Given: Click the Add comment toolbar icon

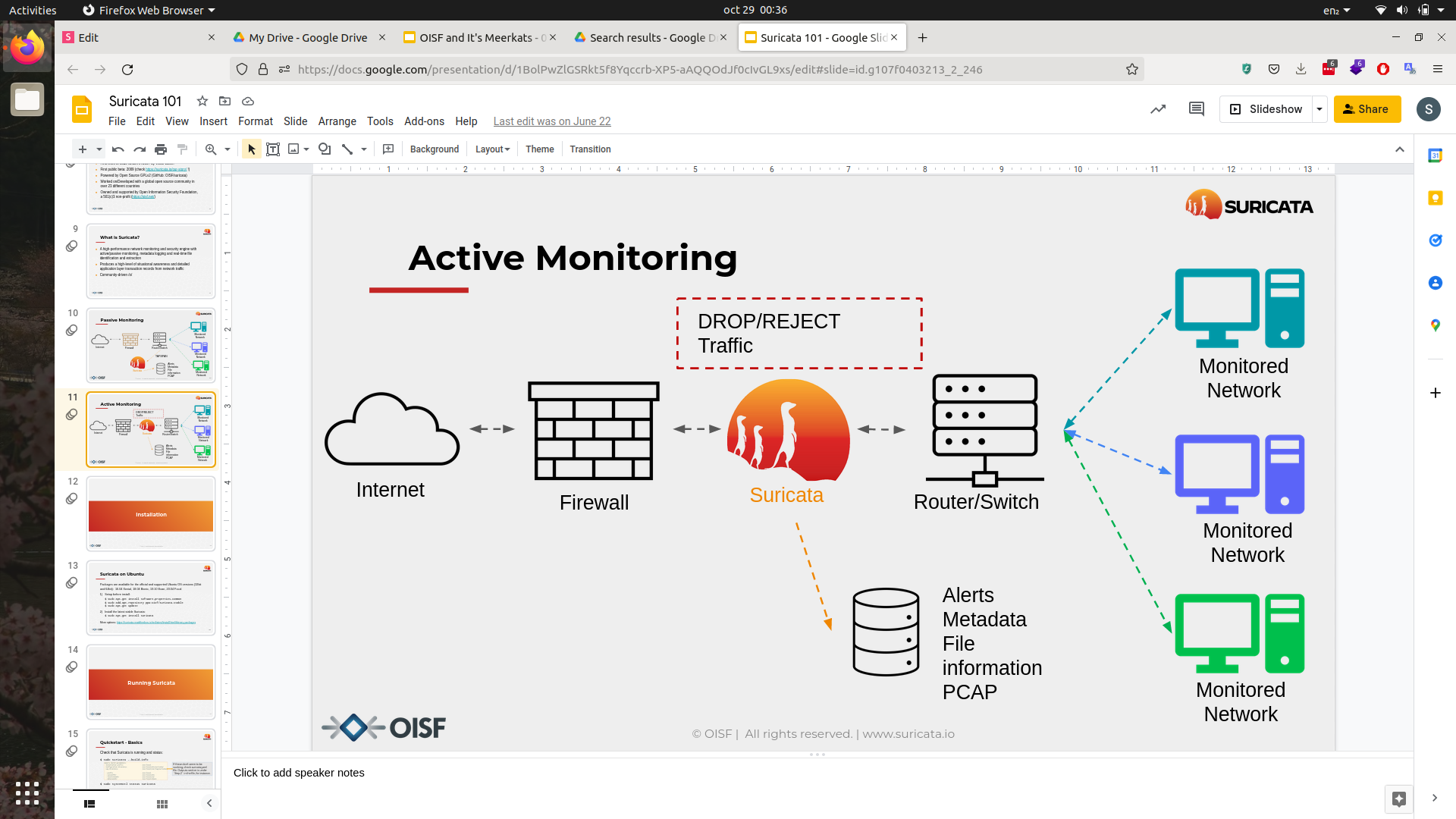Looking at the screenshot, I should [x=388, y=149].
